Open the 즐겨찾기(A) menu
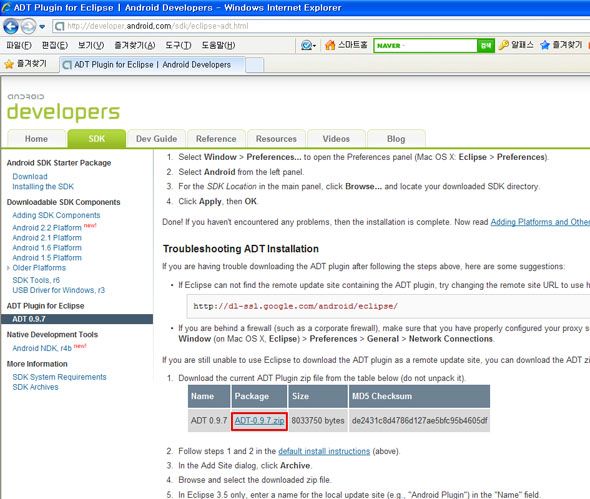Image resolution: width=590 pixels, height=499 pixels. 134,46
